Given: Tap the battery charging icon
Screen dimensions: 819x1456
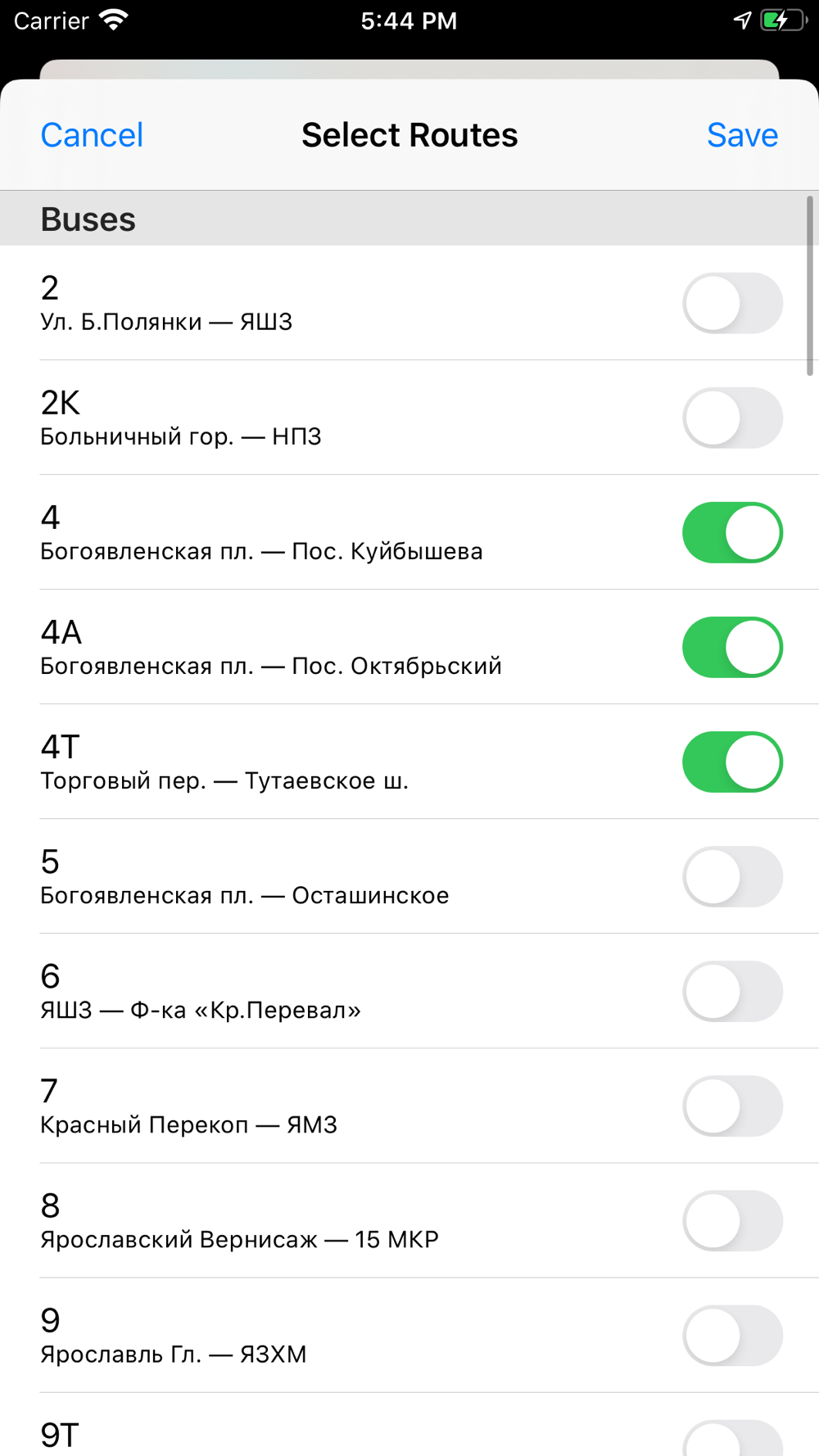Looking at the screenshot, I should 784,20.
